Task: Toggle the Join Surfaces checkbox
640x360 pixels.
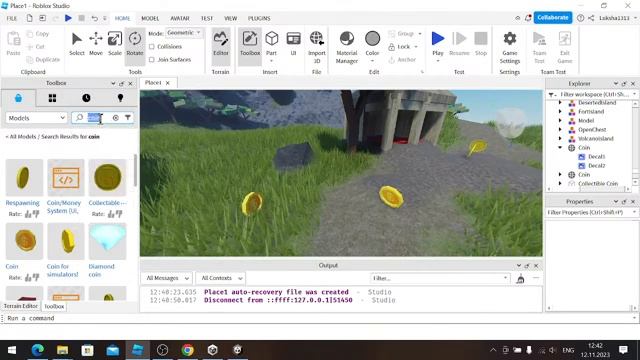Action: click(x=152, y=60)
